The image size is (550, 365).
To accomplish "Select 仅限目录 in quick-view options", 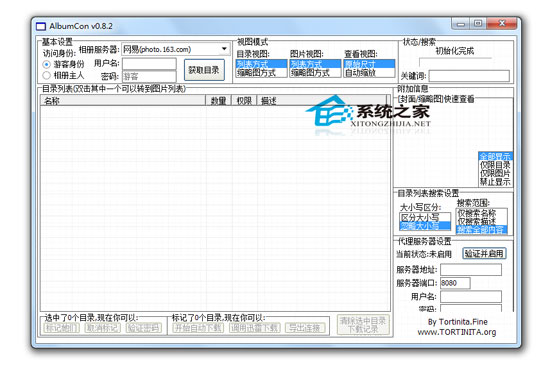I will coord(495,165).
